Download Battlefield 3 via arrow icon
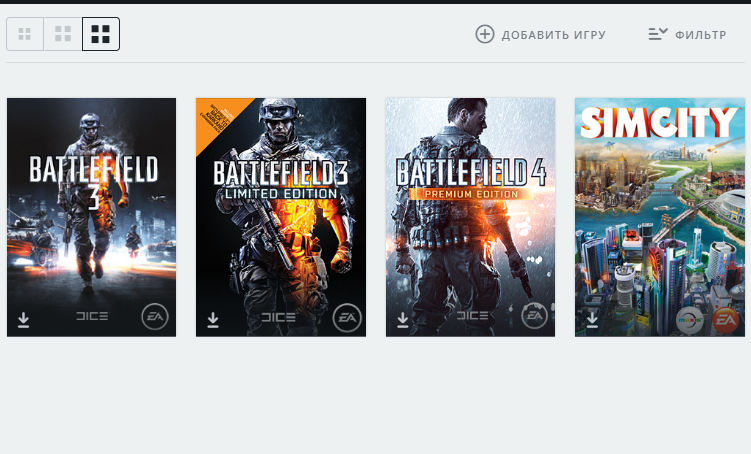This screenshot has width=751, height=454. coord(23,320)
